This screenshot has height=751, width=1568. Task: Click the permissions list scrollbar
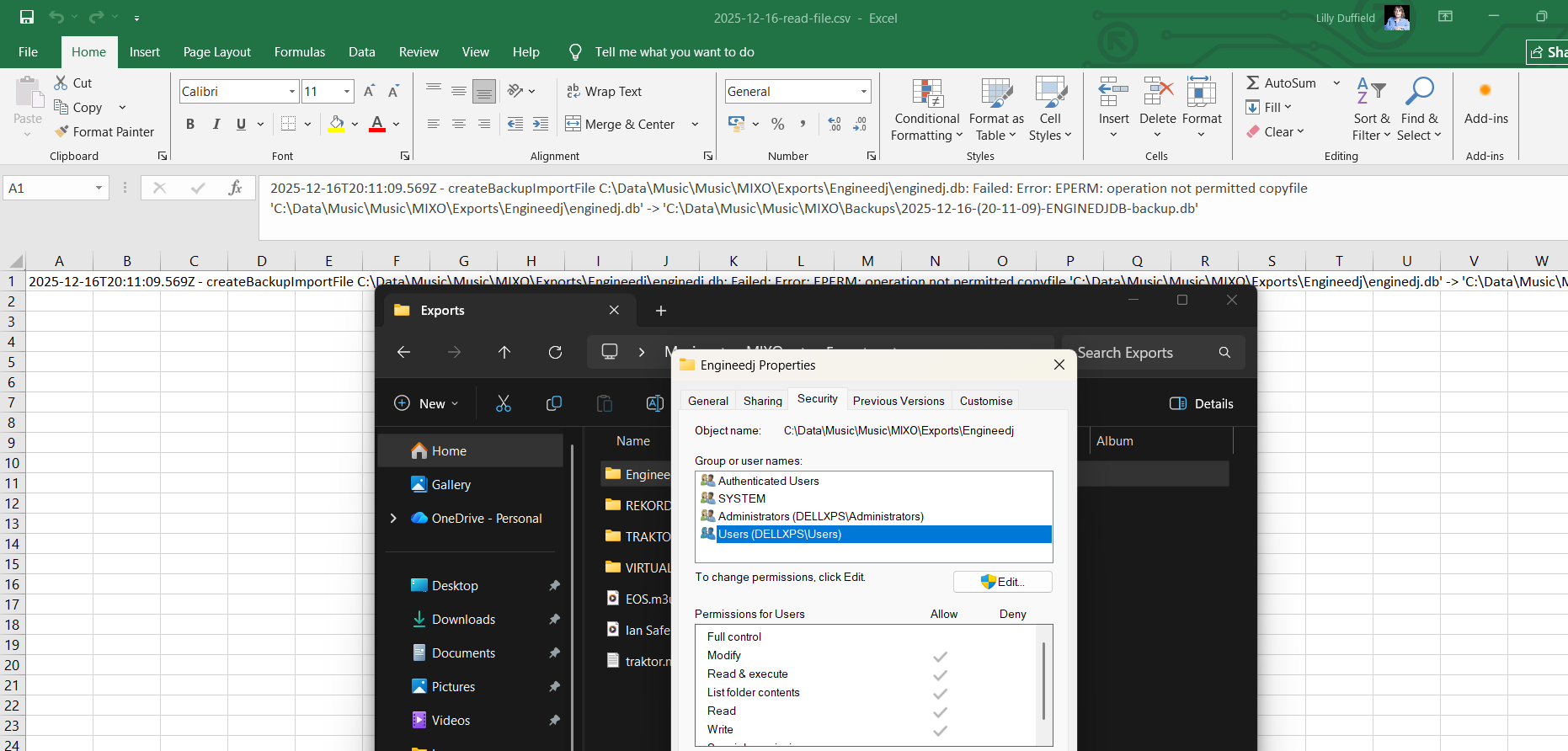[x=1044, y=680]
